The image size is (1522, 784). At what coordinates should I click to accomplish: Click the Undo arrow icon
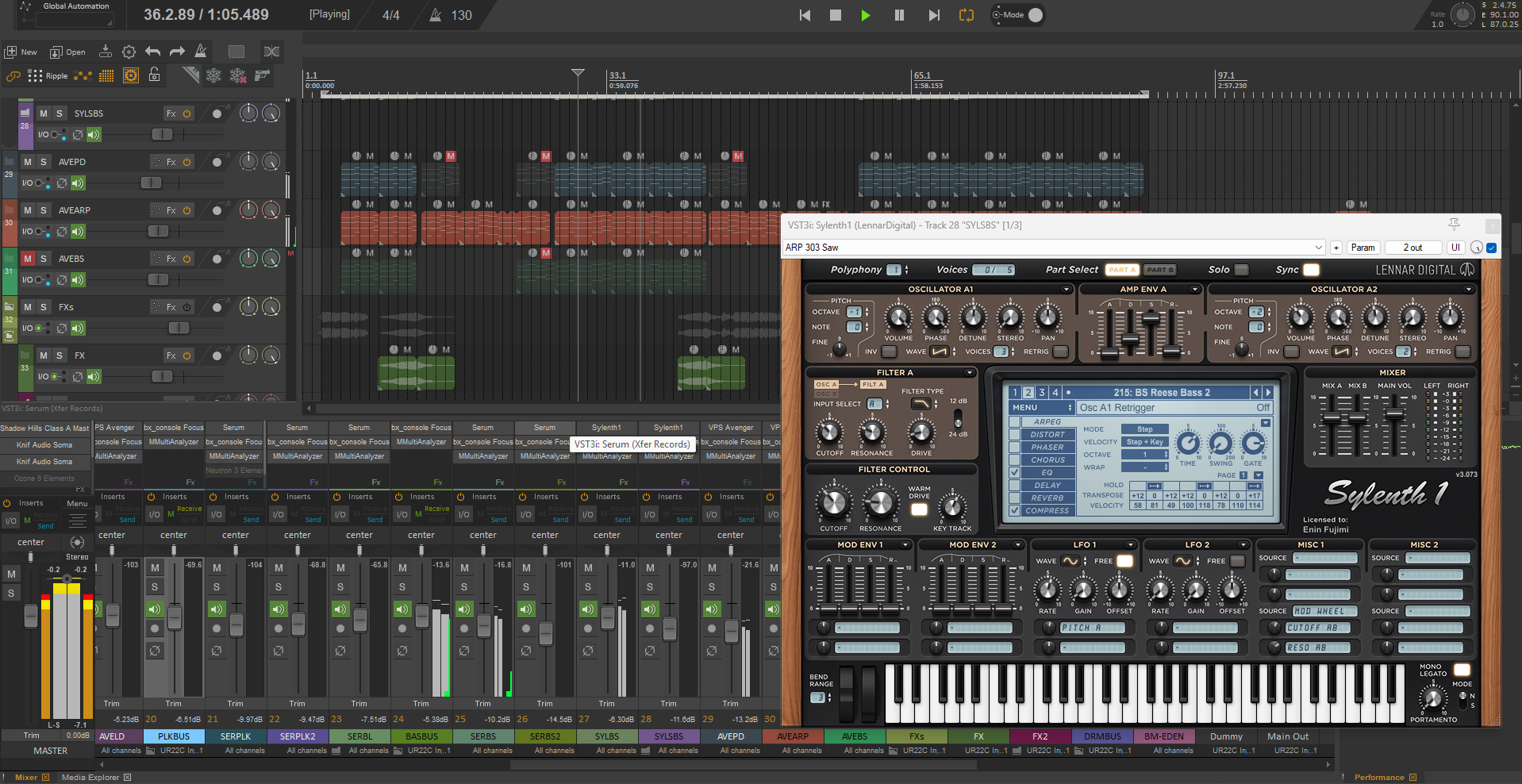click(153, 52)
